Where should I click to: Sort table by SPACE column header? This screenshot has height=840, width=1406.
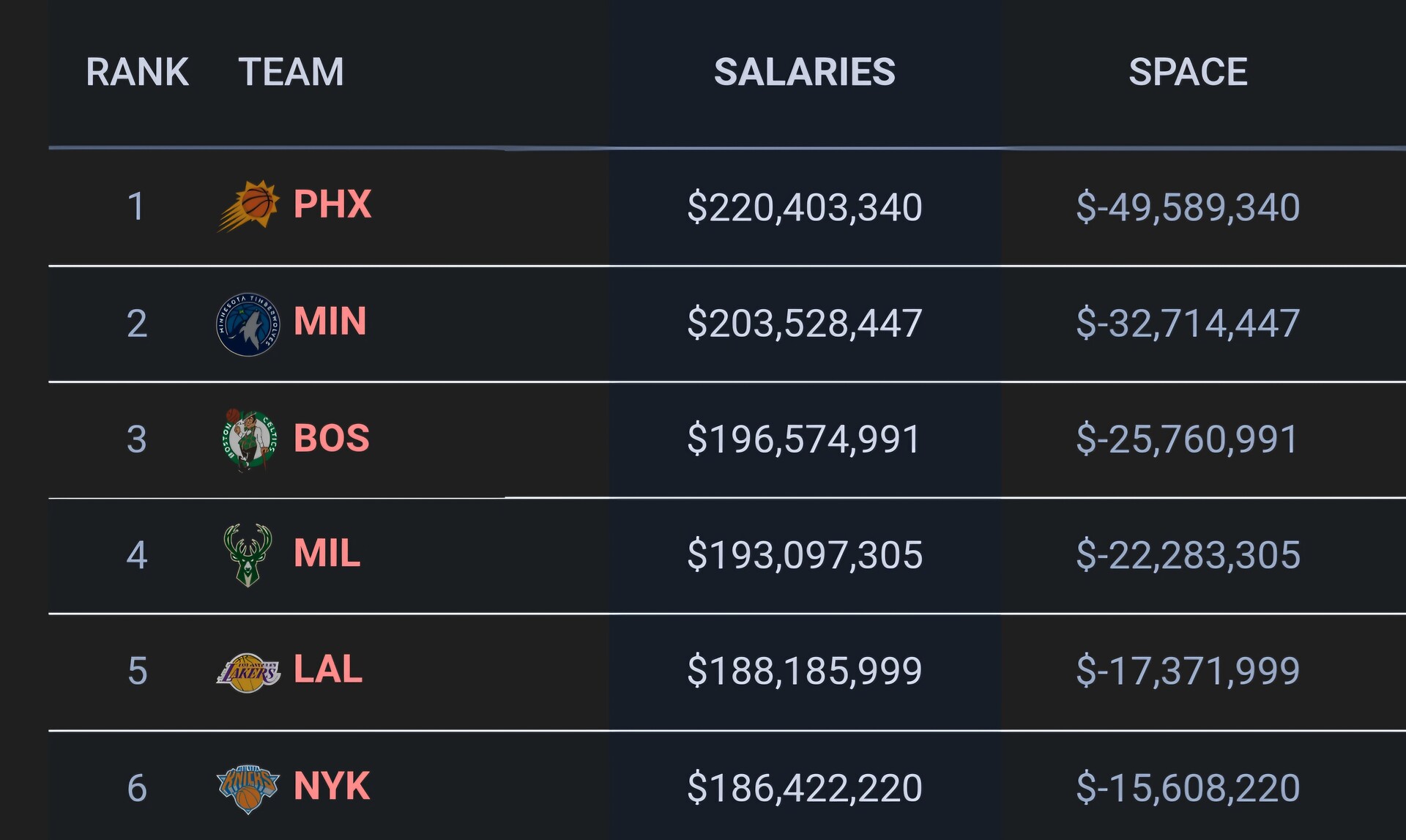pos(1188,72)
